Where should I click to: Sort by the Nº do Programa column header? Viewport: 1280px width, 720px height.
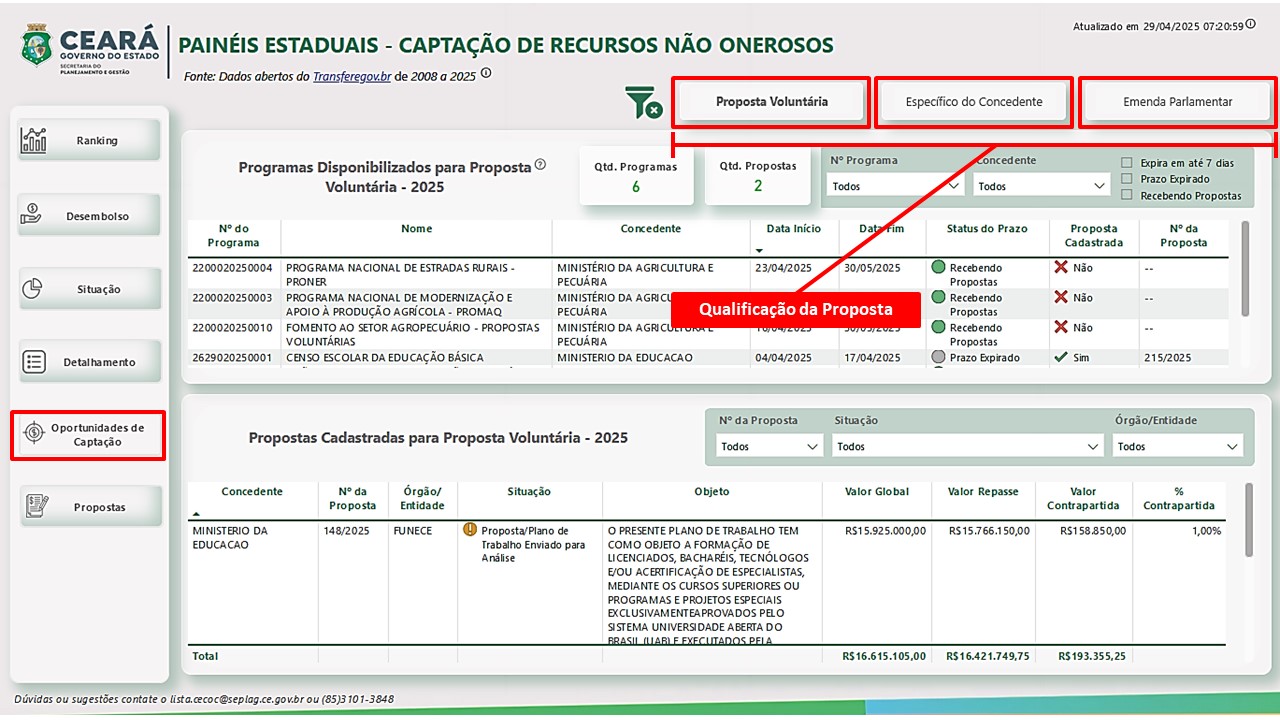(233, 236)
